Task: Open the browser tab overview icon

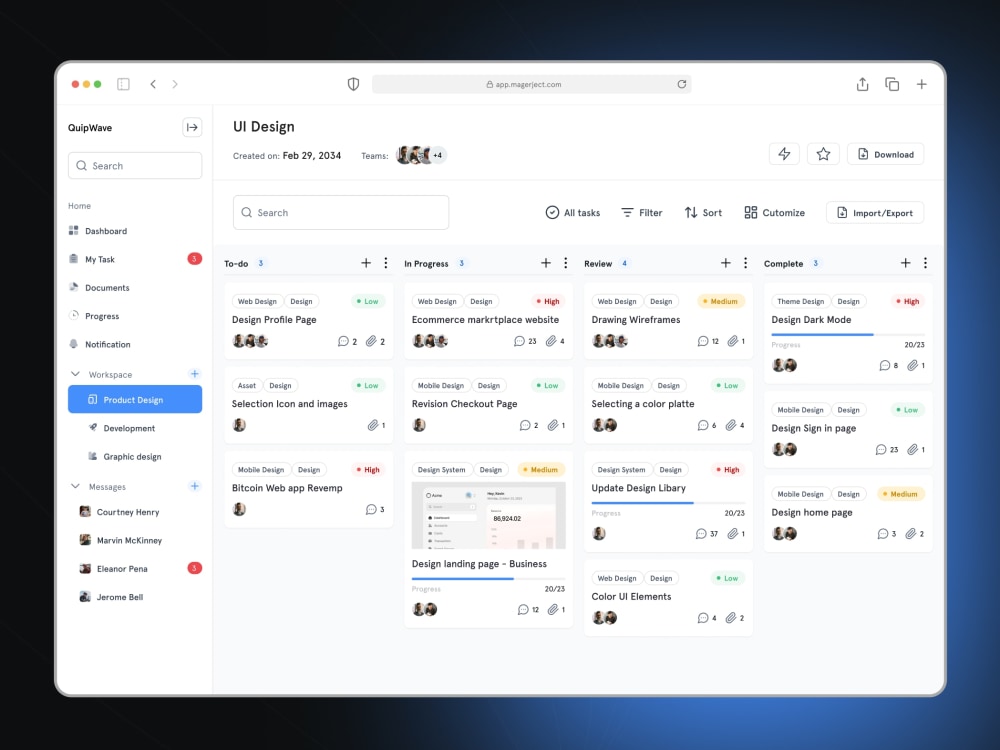Action: [x=892, y=84]
